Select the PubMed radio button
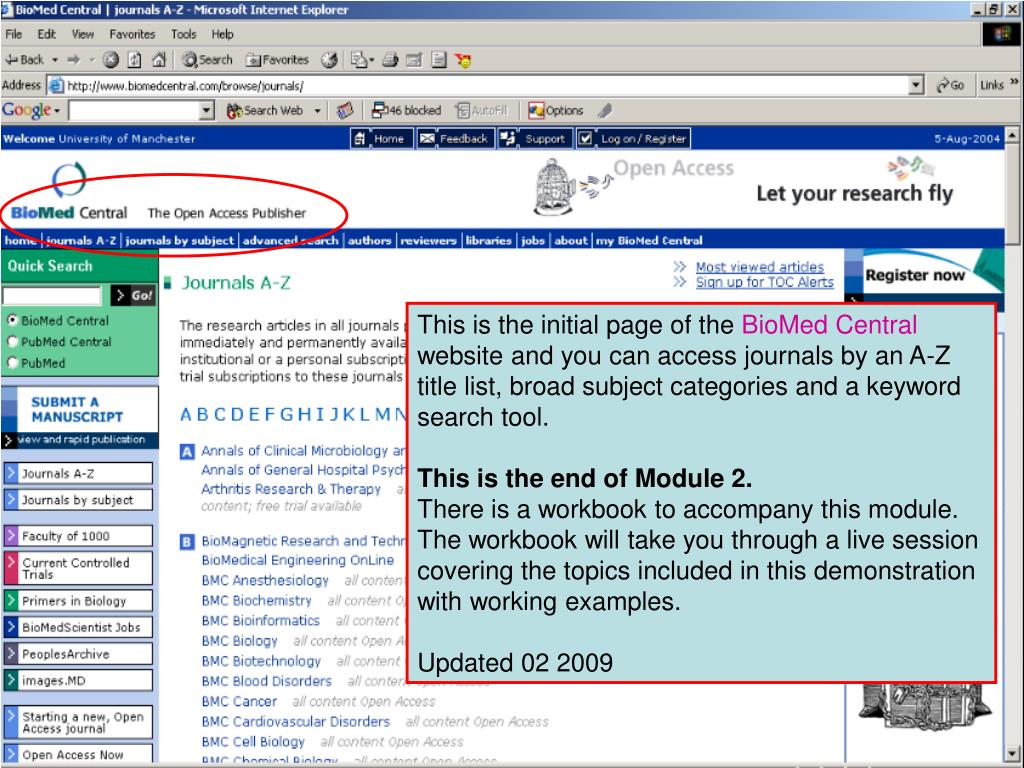The image size is (1024, 768). click(12, 362)
